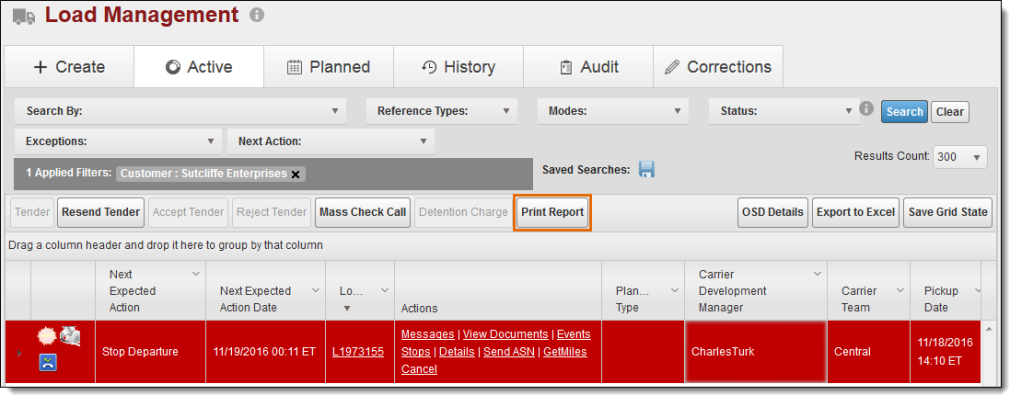Open the Pickup Date column menu chevron
Viewport: 1010px width, 395px height.
pyautogui.click(x=977, y=291)
